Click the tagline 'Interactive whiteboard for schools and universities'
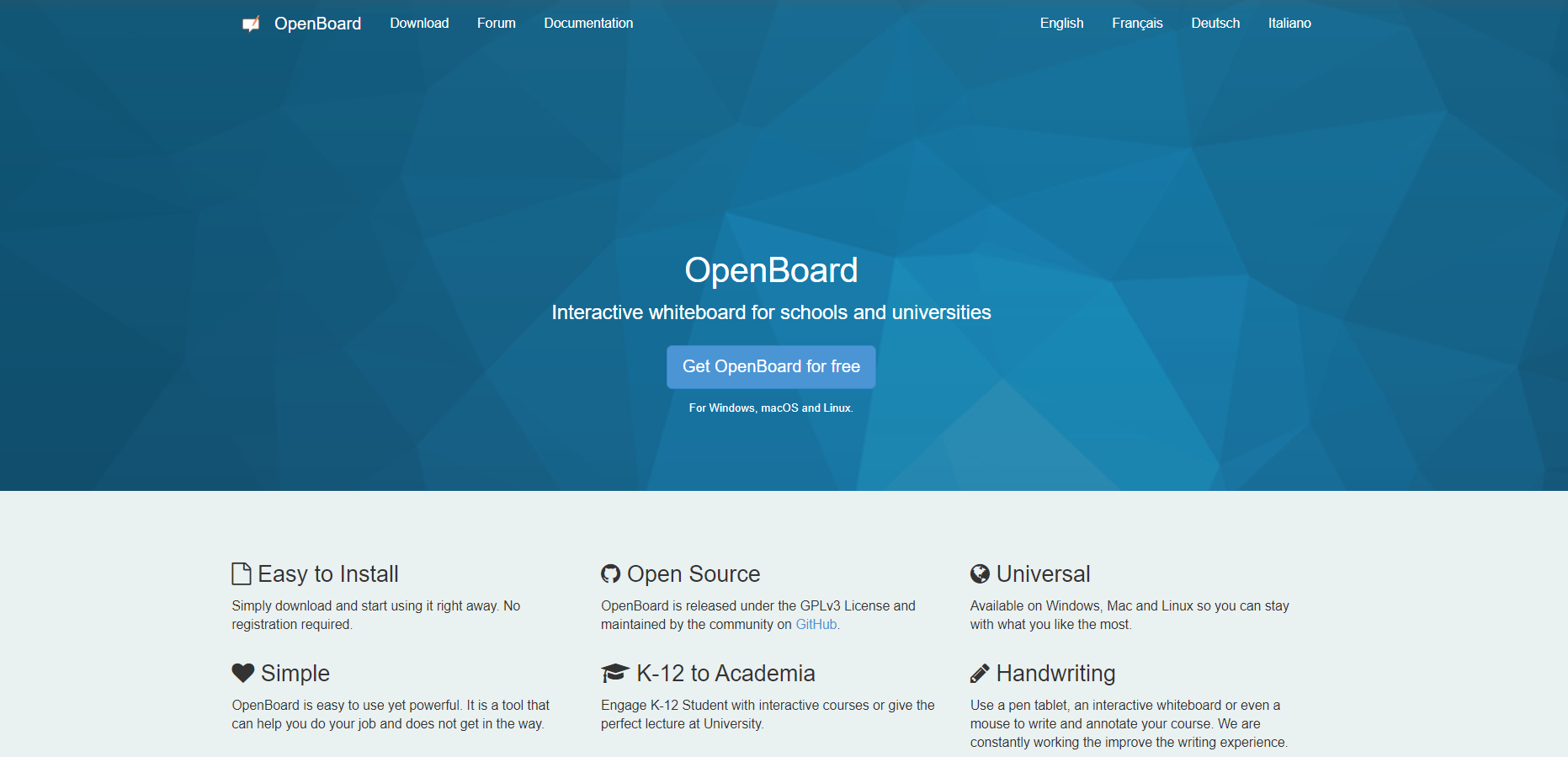 point(771,312)
